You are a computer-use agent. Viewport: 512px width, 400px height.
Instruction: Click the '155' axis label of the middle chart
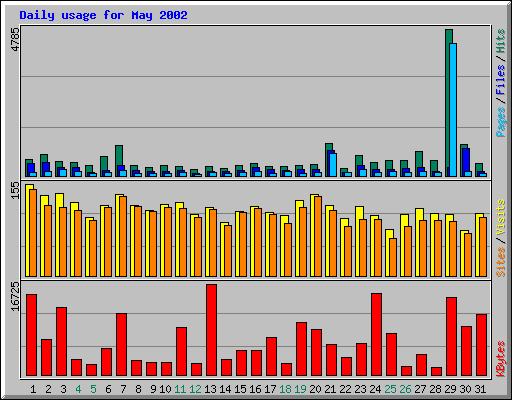point(15,191)
